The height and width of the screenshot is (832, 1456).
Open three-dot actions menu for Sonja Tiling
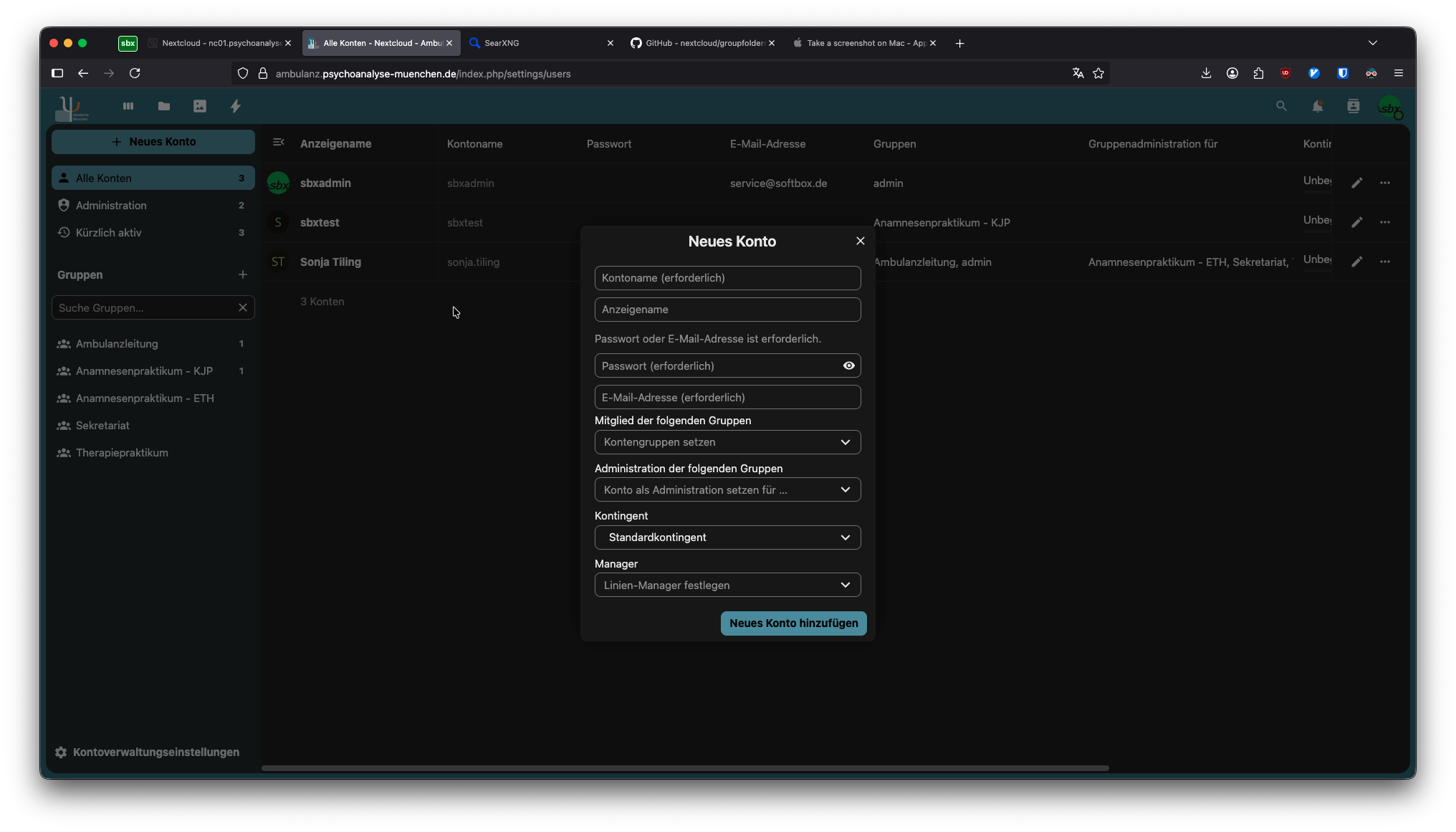[x=1384, y=262]
